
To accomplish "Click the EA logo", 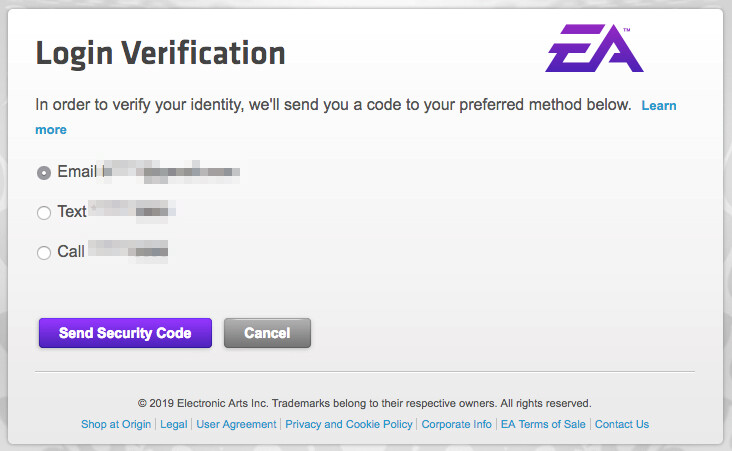I will (x=594, y=51).
